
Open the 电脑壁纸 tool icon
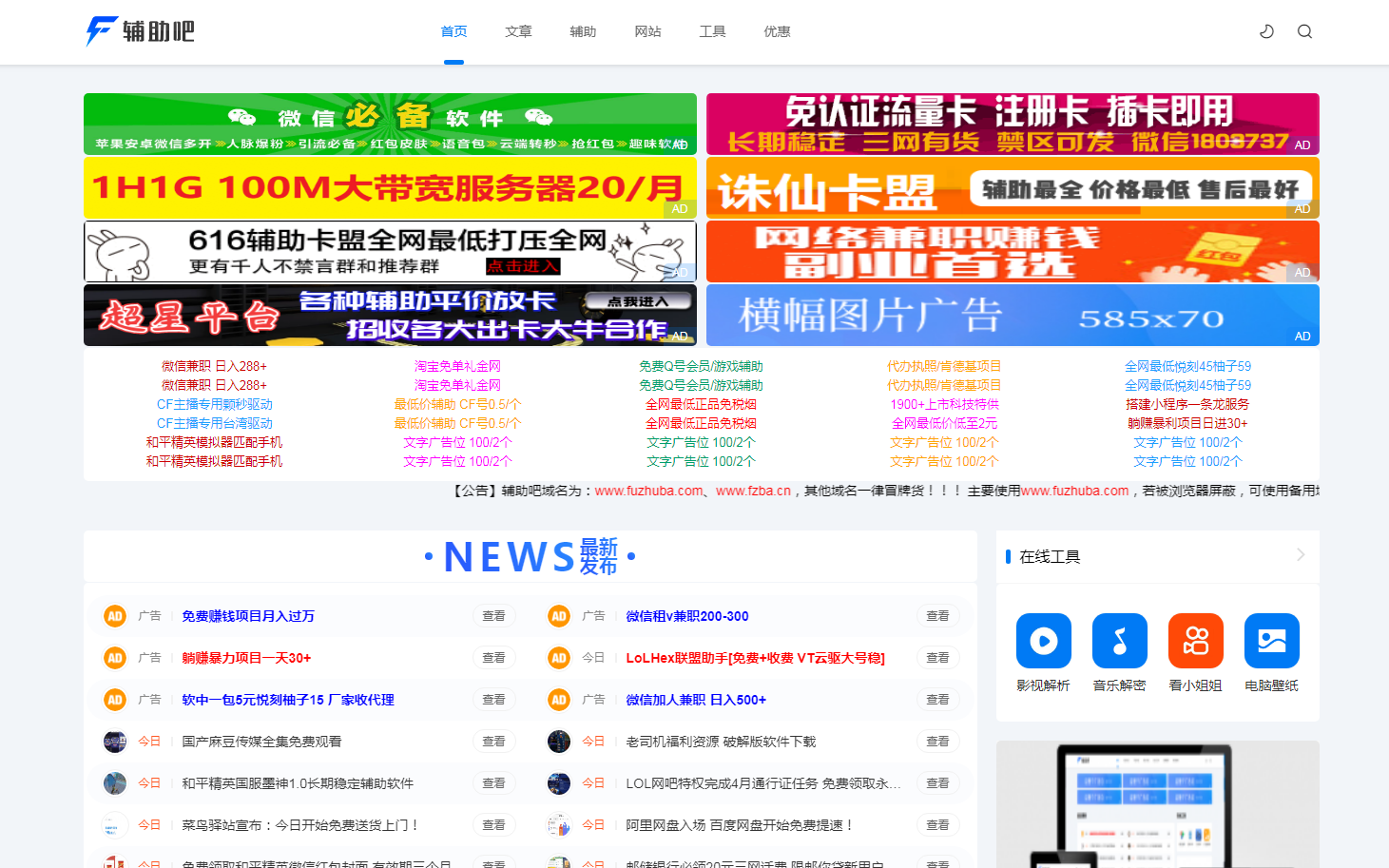(1271, 641)
